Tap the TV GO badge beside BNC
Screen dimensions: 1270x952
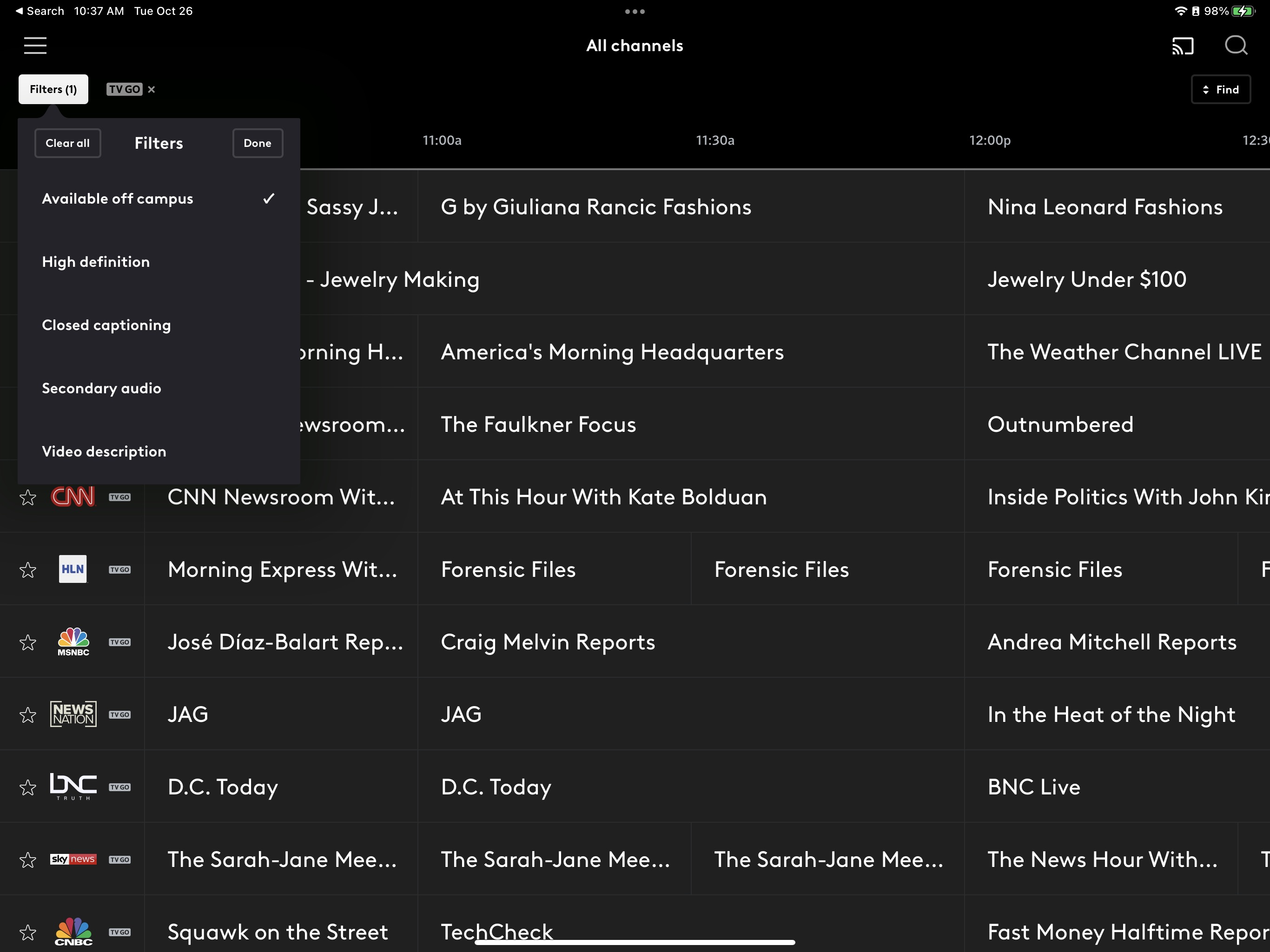point(119,787)
